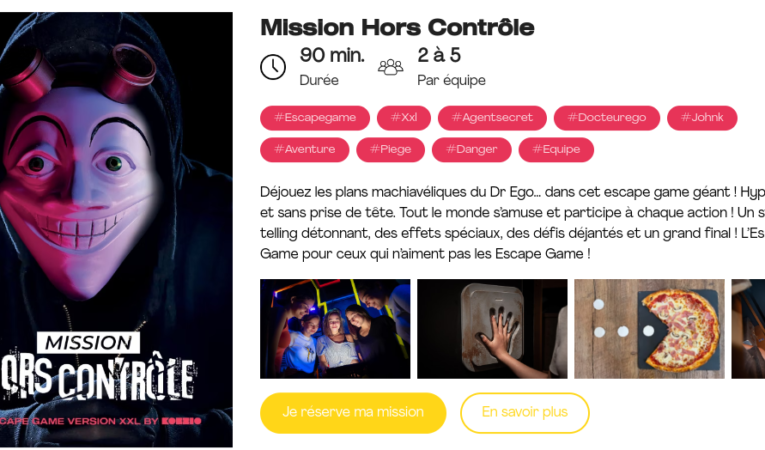The width and height of the screenshot is (765, 450).
Task: Select the #Xxl tag
Action: coord(403,118)
